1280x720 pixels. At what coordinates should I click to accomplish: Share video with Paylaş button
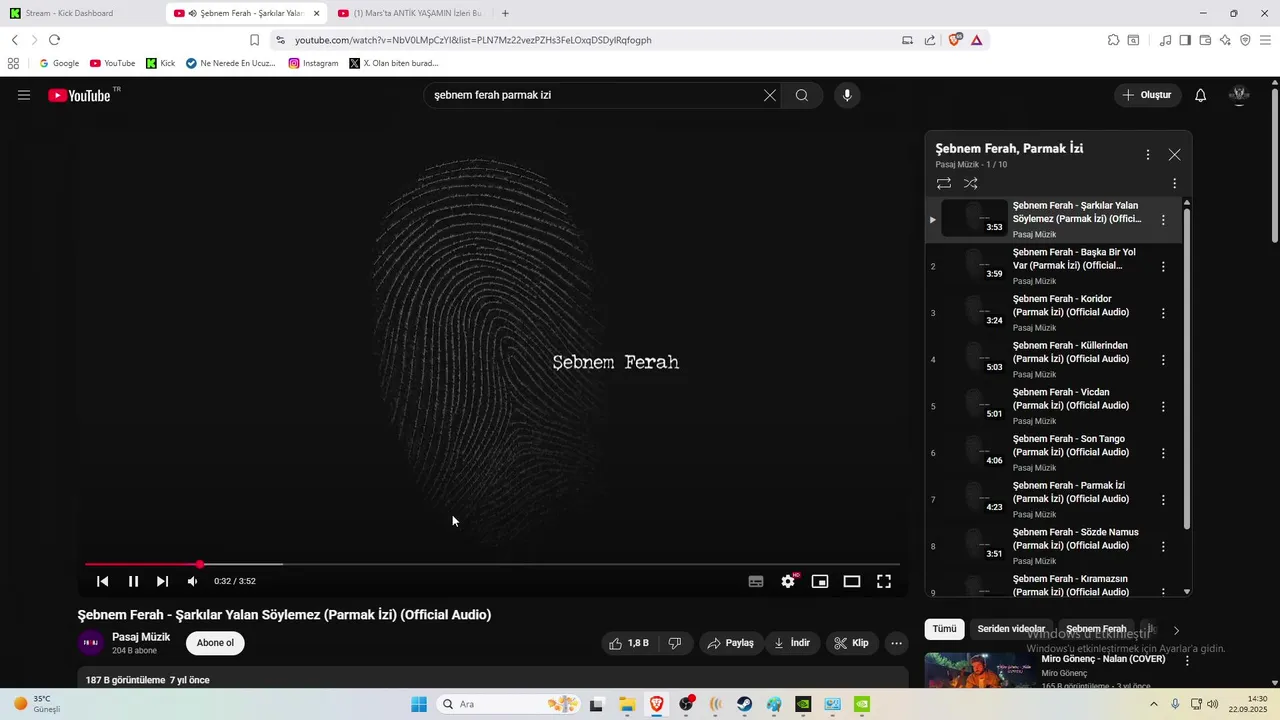click(x=730, y=643)
